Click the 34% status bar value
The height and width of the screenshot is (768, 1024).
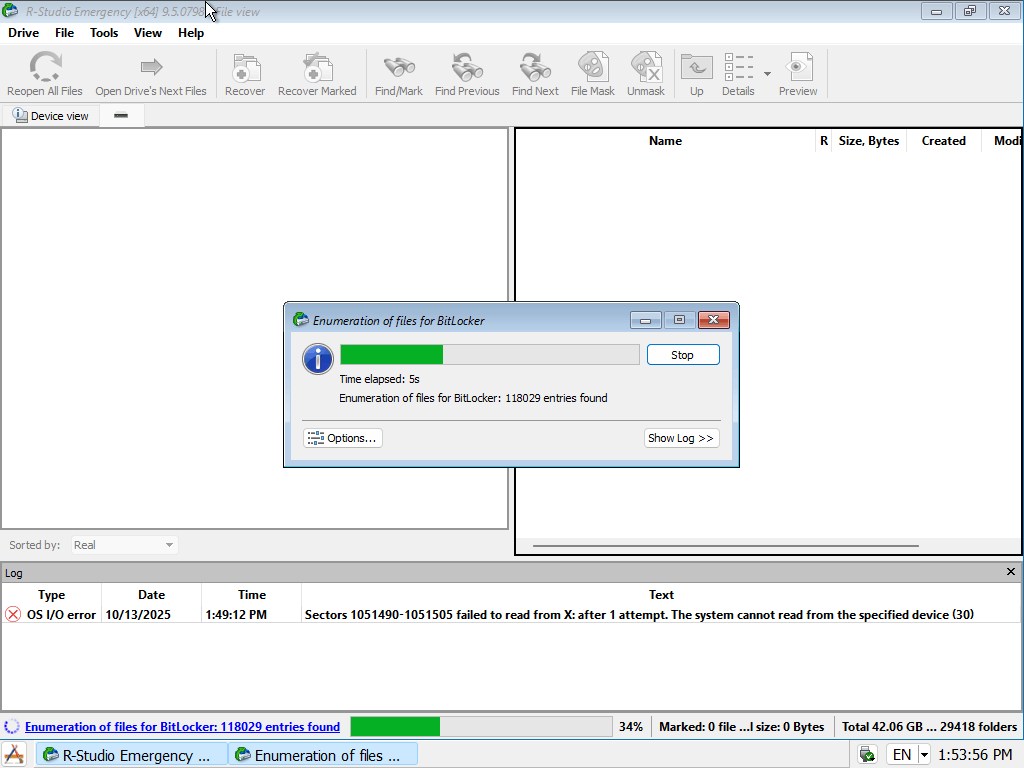point(631,726)
